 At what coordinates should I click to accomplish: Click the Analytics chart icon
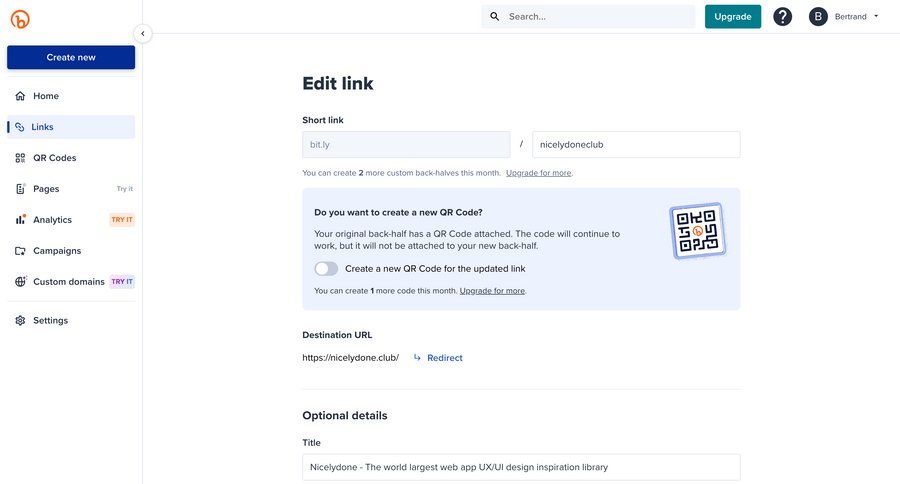coord(20,220)
